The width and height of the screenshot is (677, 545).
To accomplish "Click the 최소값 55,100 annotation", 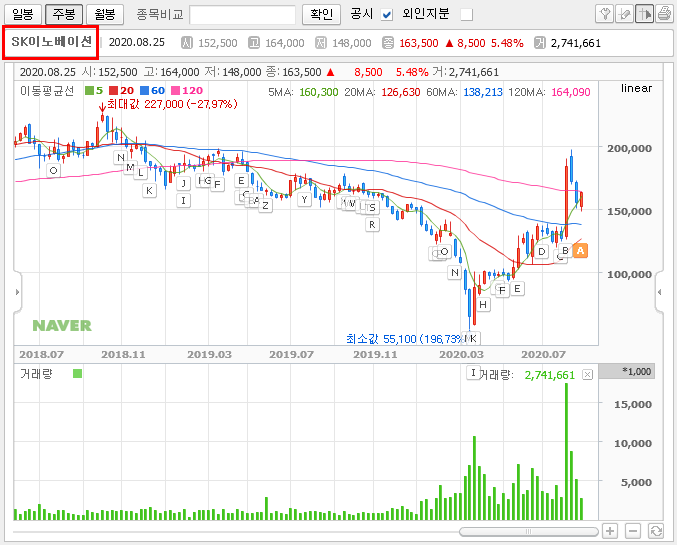I will 405,339.
